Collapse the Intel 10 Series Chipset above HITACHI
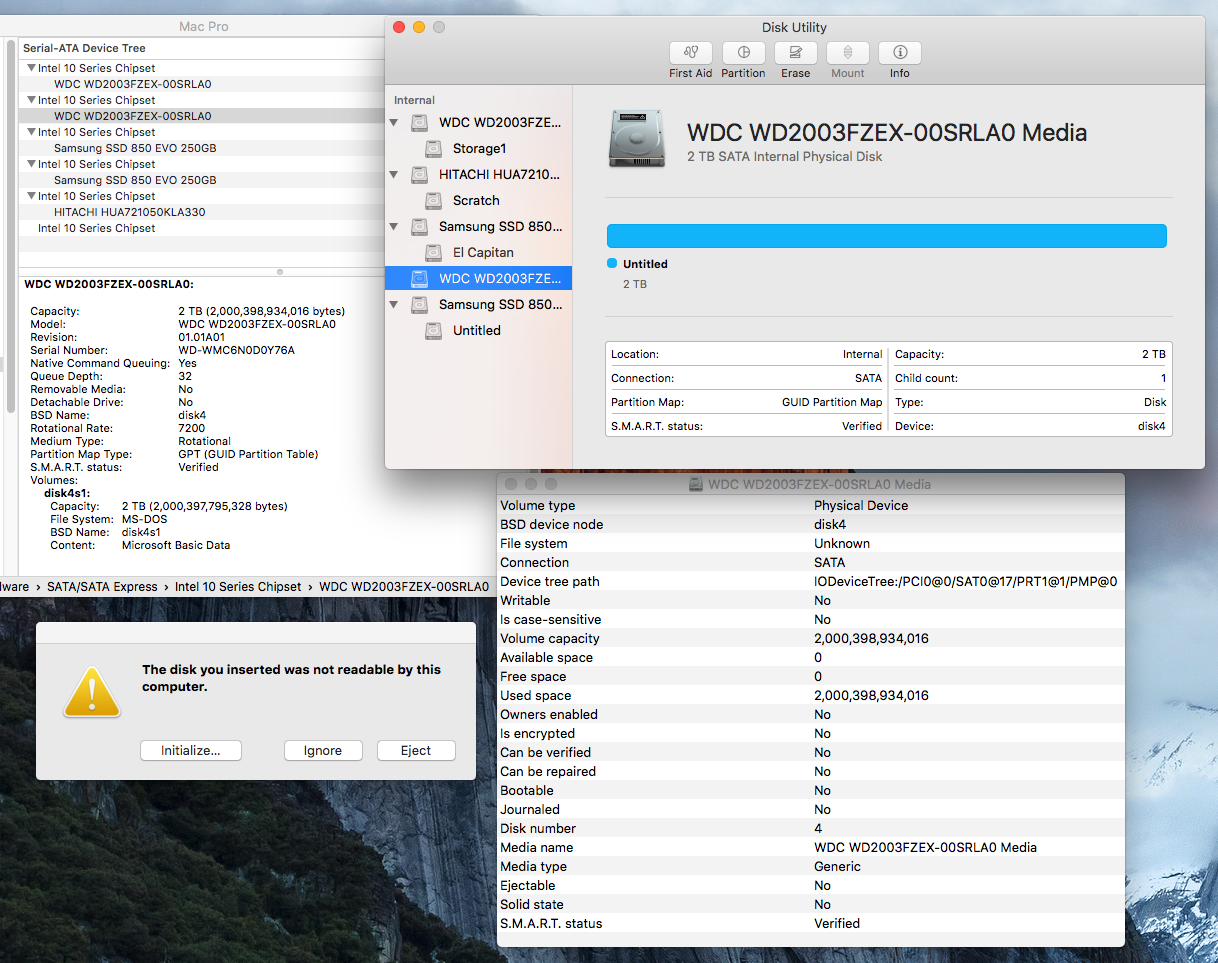 click(31, 196)
